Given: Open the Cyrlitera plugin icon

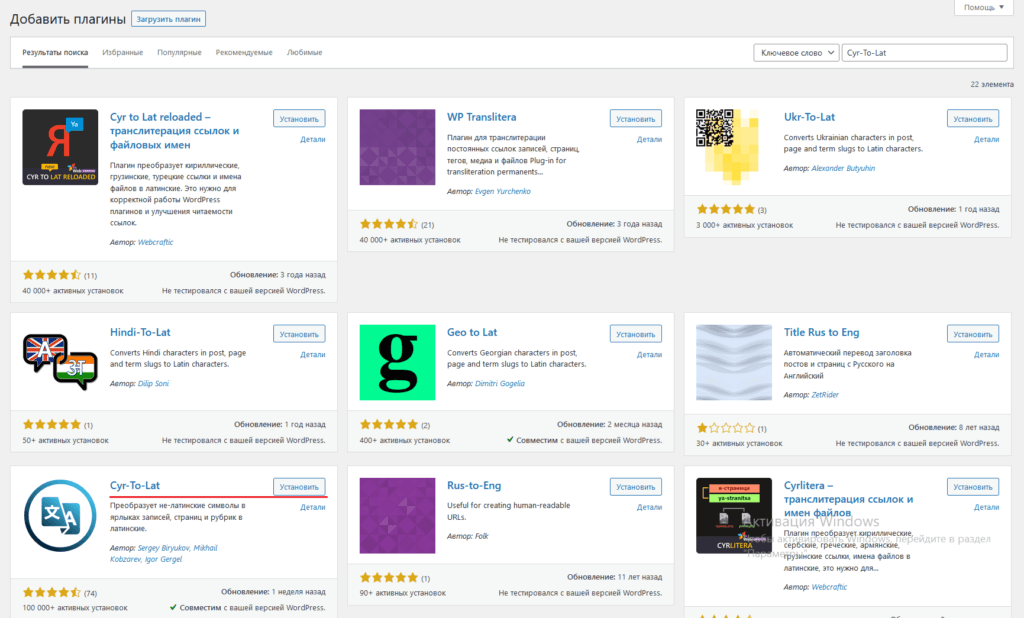Looking at the screenshot, I should (734, 515).
